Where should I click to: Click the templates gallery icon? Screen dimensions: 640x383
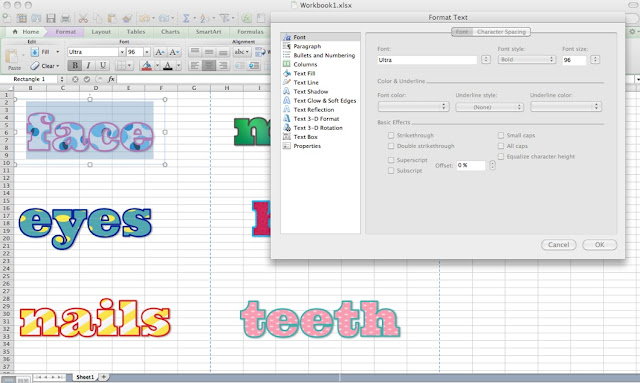21,18
